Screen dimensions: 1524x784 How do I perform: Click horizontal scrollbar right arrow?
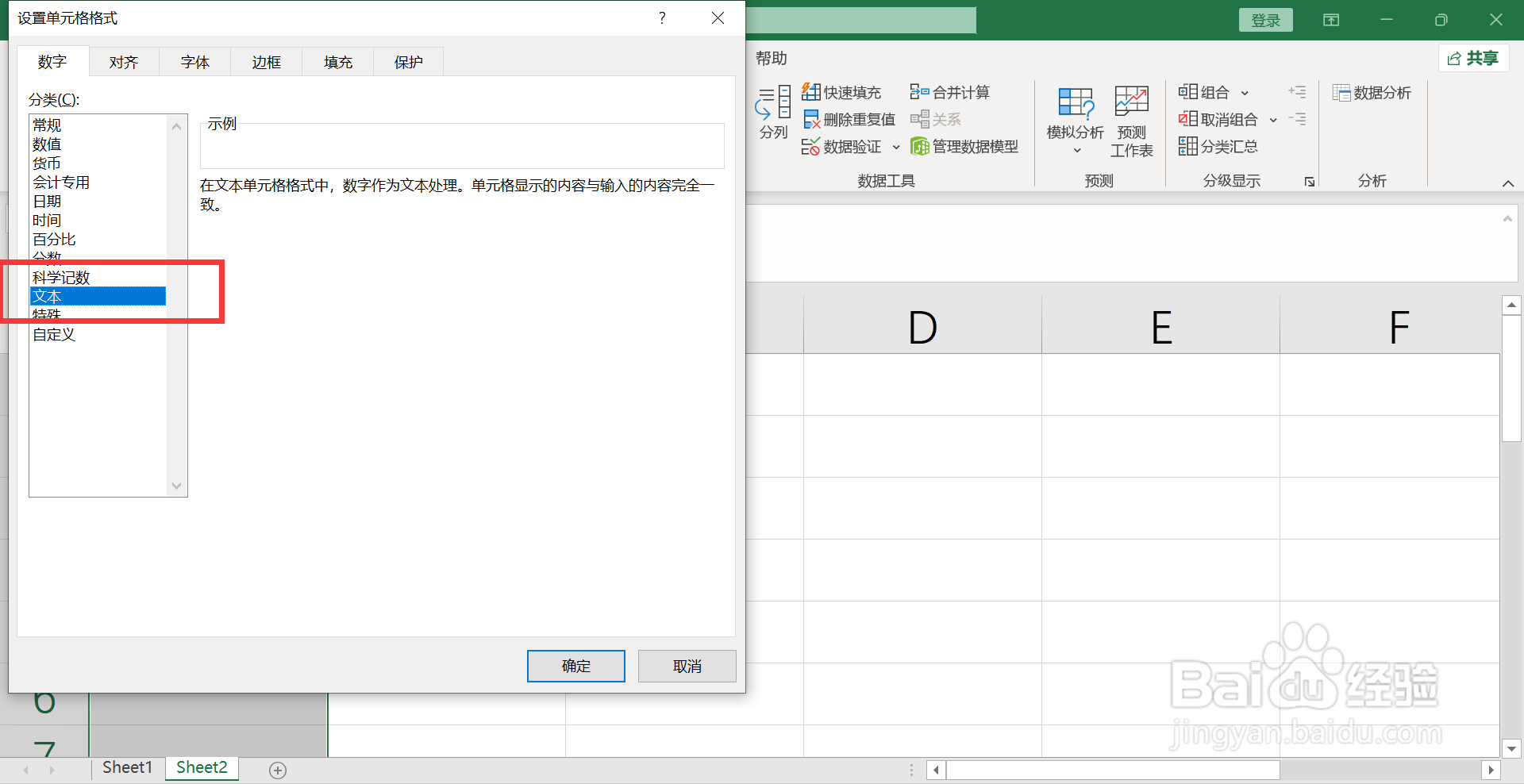1491,770
